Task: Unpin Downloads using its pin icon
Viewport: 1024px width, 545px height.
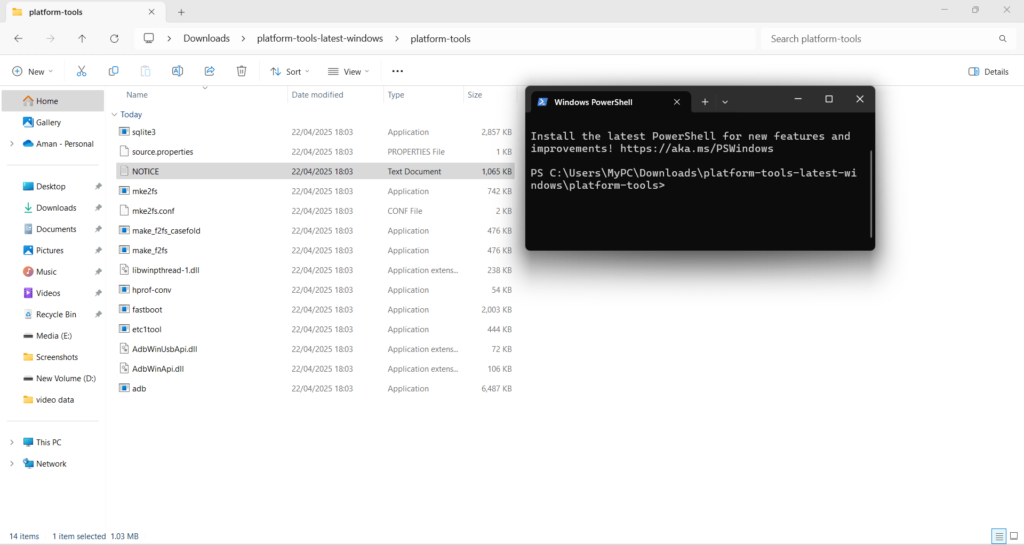Action: [x=98, y=208]
